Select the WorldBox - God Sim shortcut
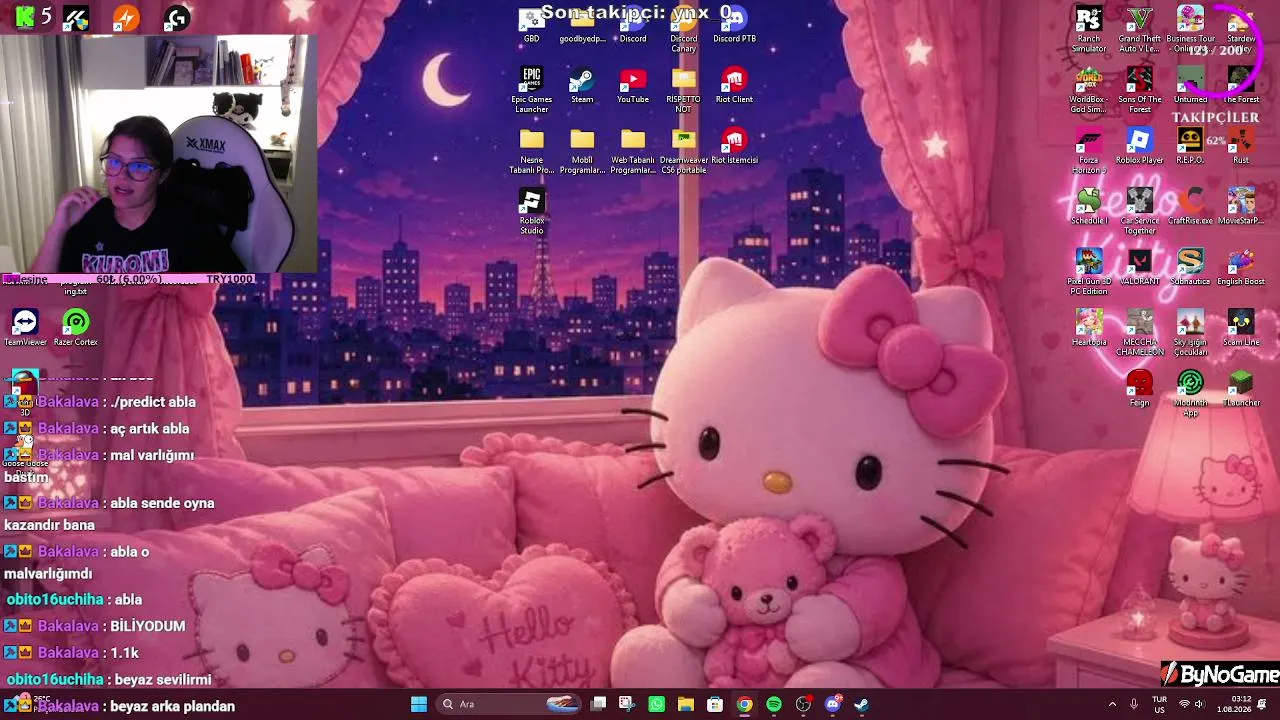Viewport: 1280px width, 720px height. (x=1089, y=91)
